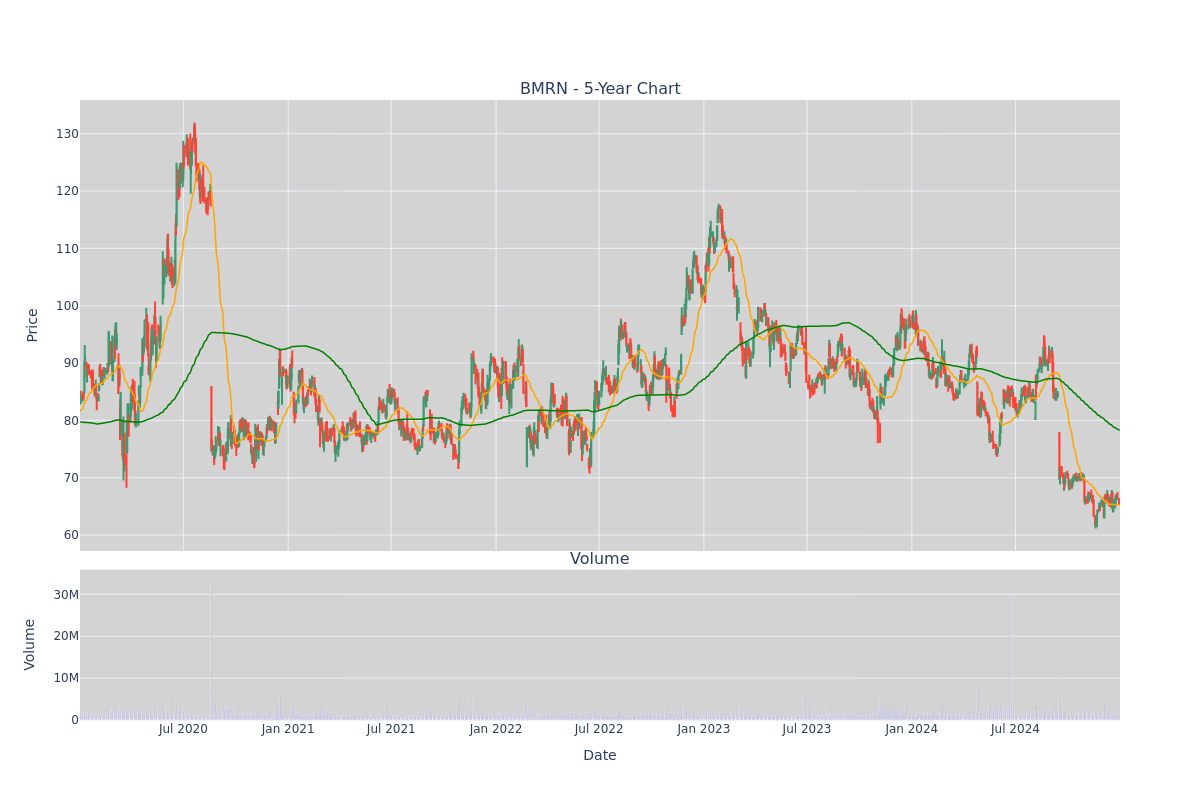
Task: Click the 70 price tick label
Action: pyautogui.click(x=70, y=478)
